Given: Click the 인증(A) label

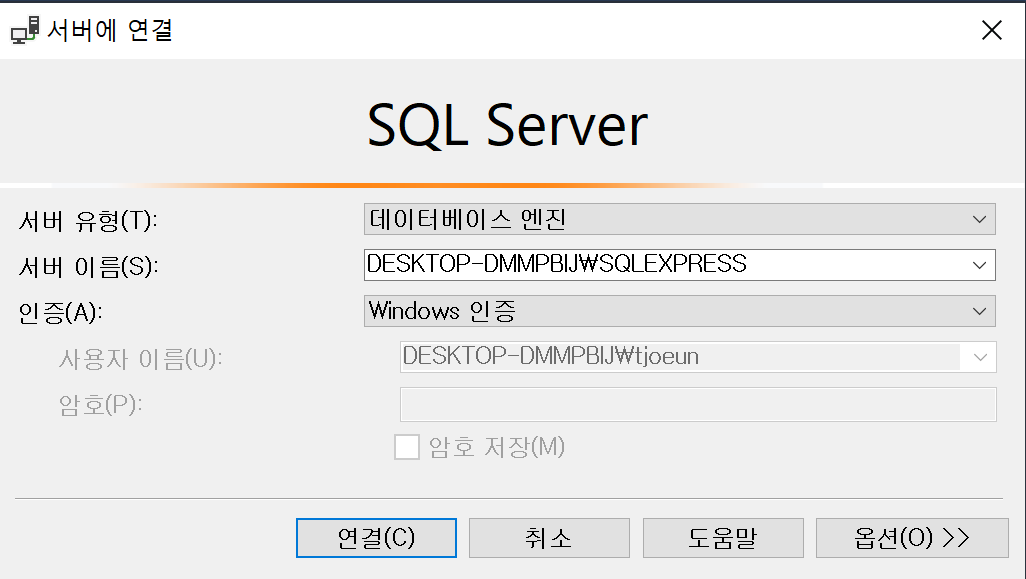Looking at the screenshot, I should click(60, 312).
